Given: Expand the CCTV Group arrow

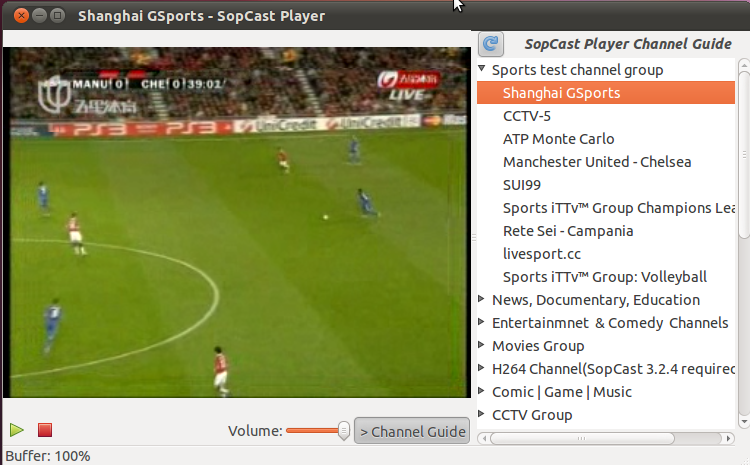Looking at the screenshot, I should [x=481, y=413].
